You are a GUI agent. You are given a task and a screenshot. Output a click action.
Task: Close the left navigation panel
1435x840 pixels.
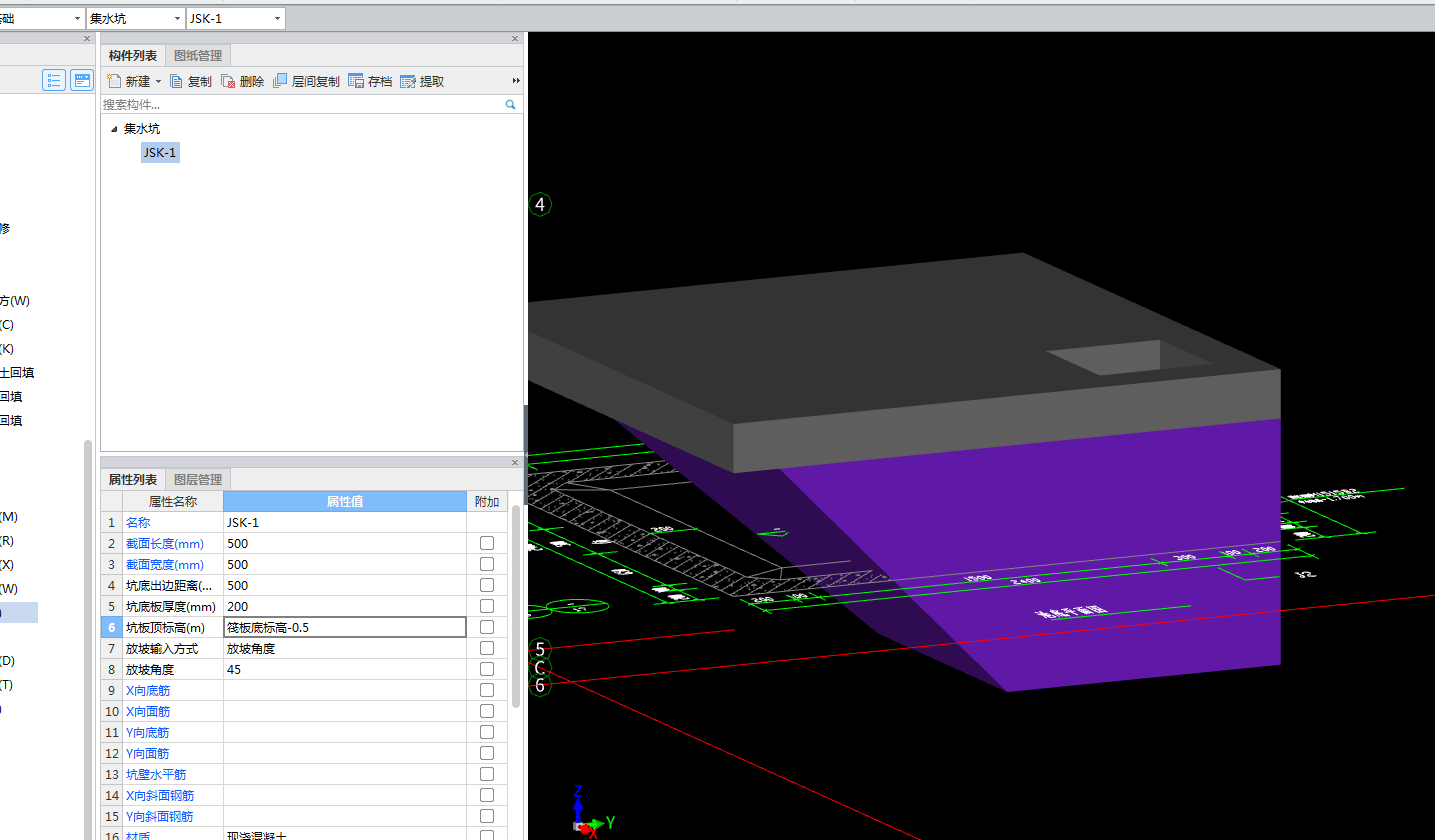[x=86, y=39]
